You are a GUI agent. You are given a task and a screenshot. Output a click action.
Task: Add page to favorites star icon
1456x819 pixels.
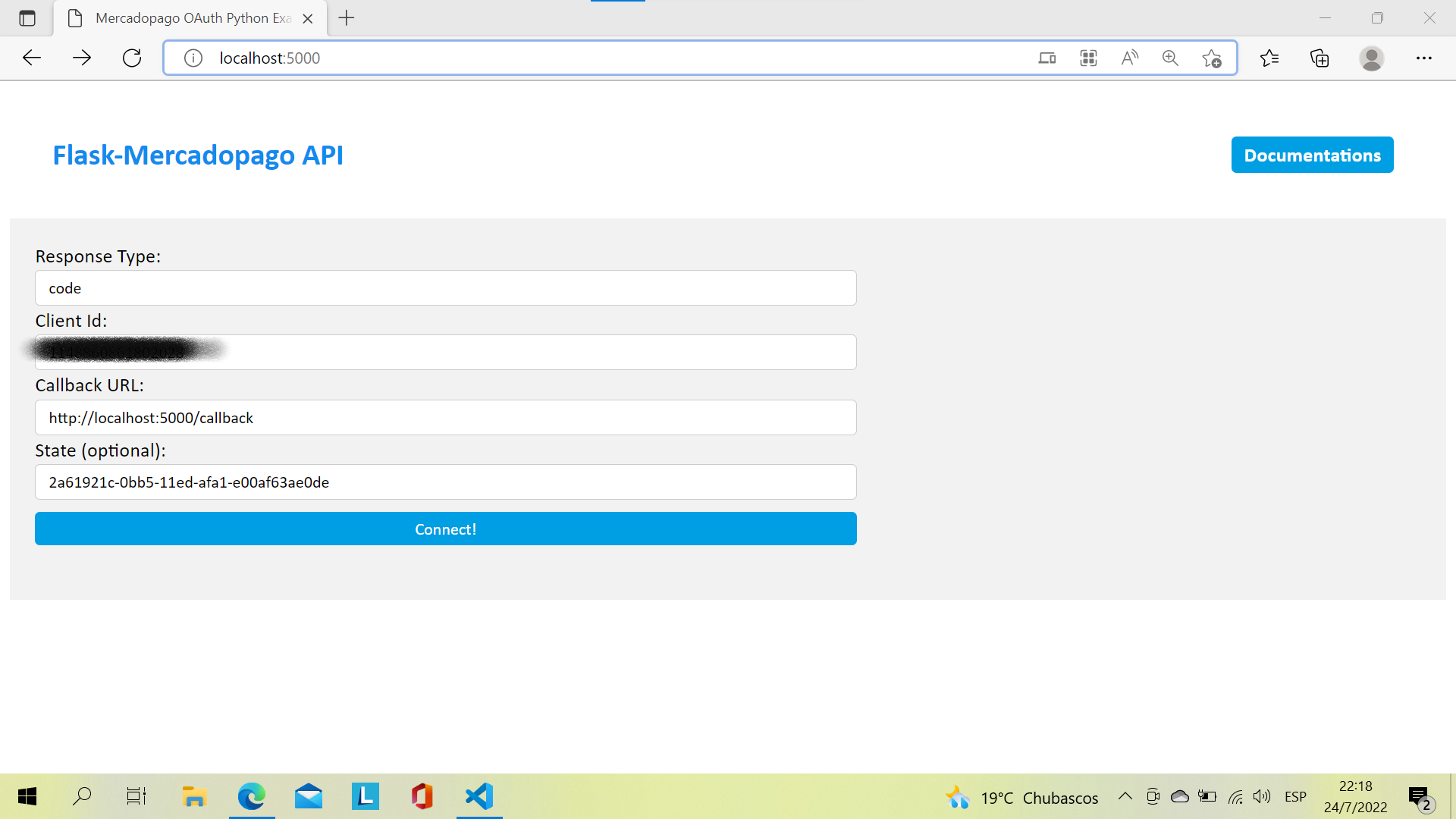point(1211,58)
